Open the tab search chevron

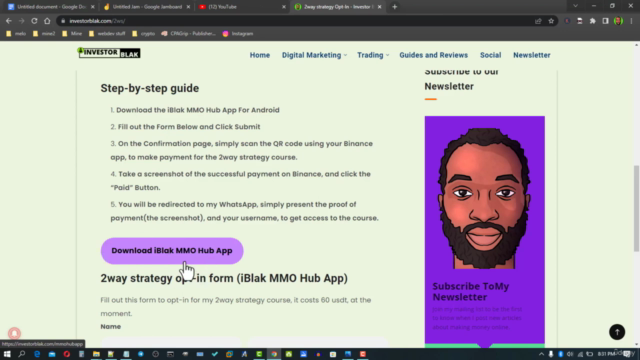pyautogui.click(x=575, y=6)
